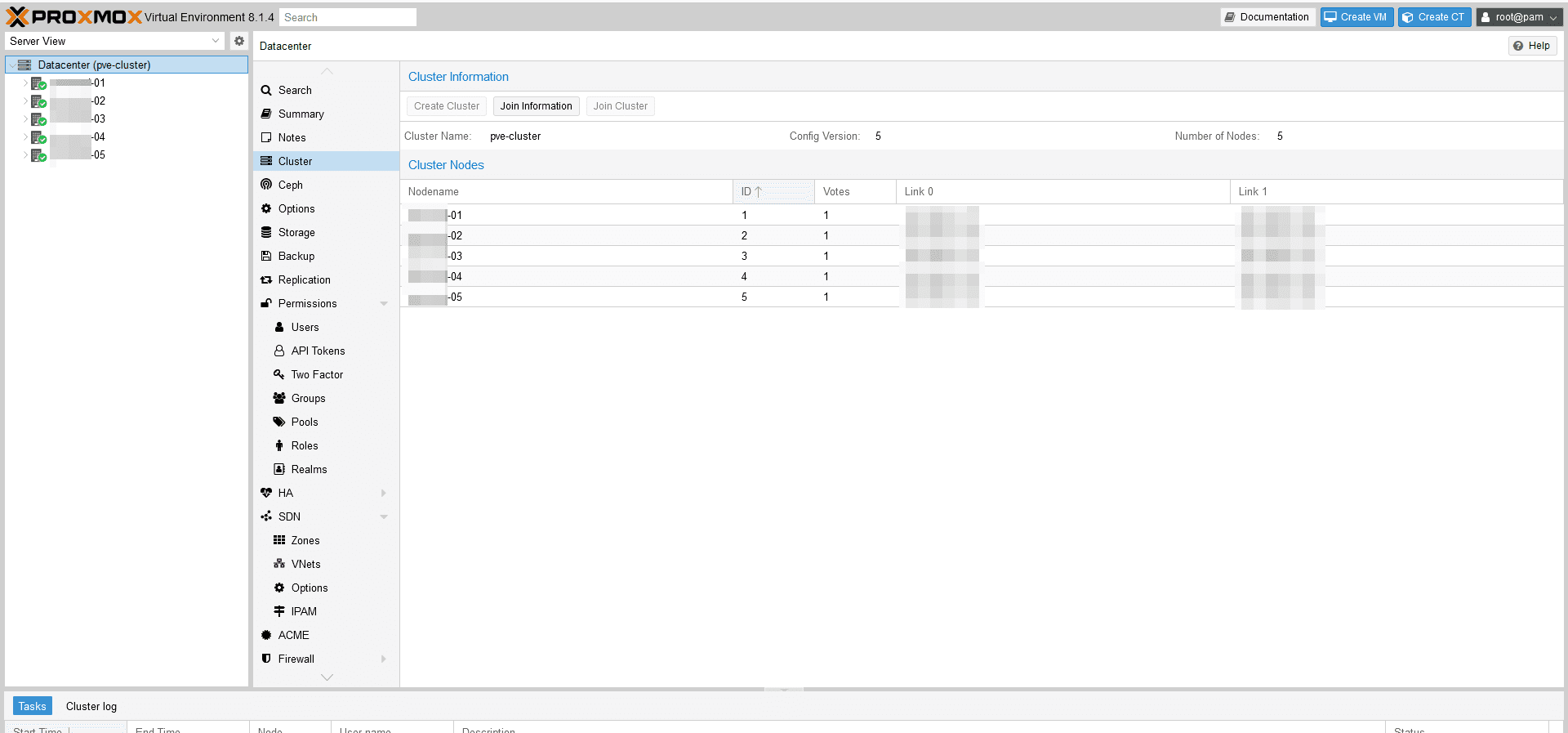Click the Realms address book icon
This screenshot has width=1568, height=733.
pos(279,470)
